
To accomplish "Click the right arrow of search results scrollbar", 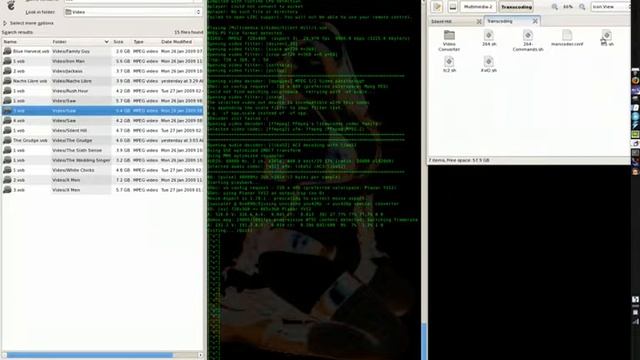I will coord(200,355).
